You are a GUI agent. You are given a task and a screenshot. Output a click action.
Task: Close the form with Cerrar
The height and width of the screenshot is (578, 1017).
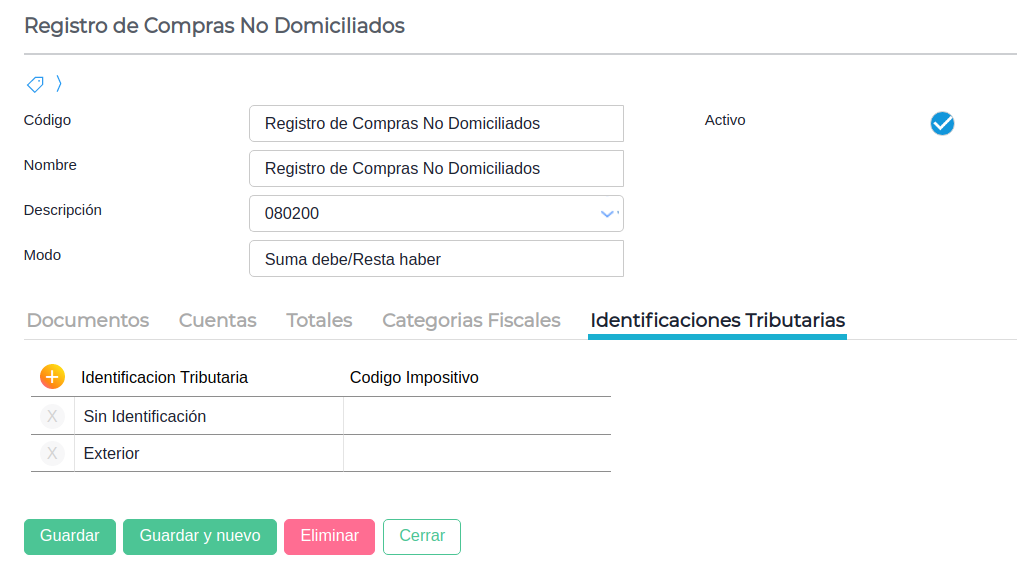pos(421,536)
